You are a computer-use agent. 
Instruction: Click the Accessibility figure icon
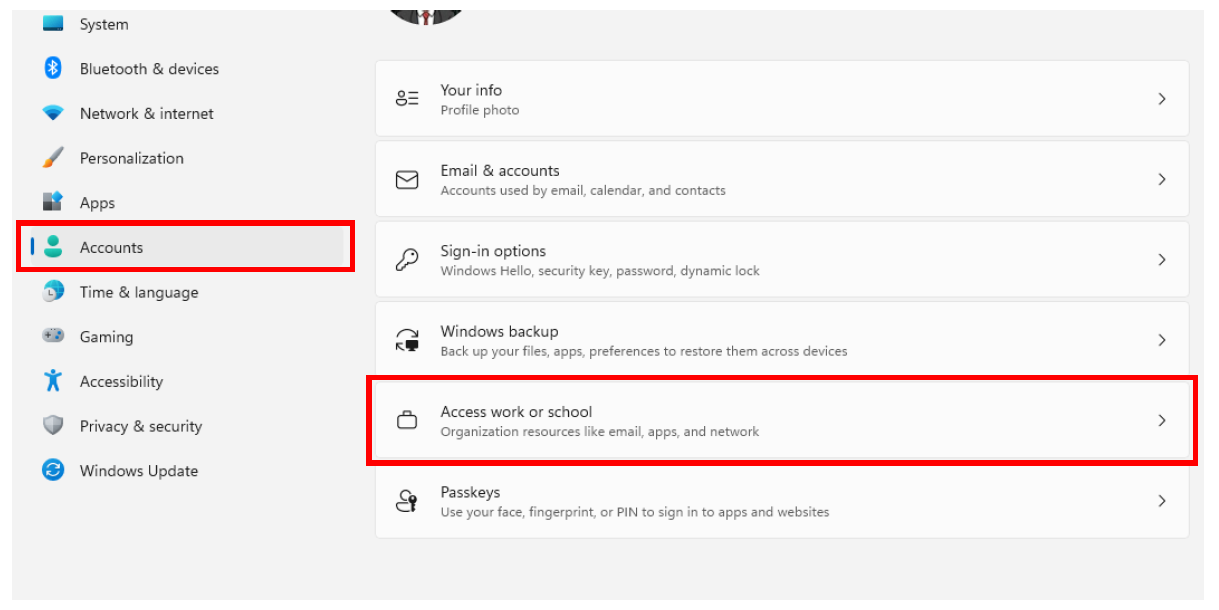click(x=53, y=381)
